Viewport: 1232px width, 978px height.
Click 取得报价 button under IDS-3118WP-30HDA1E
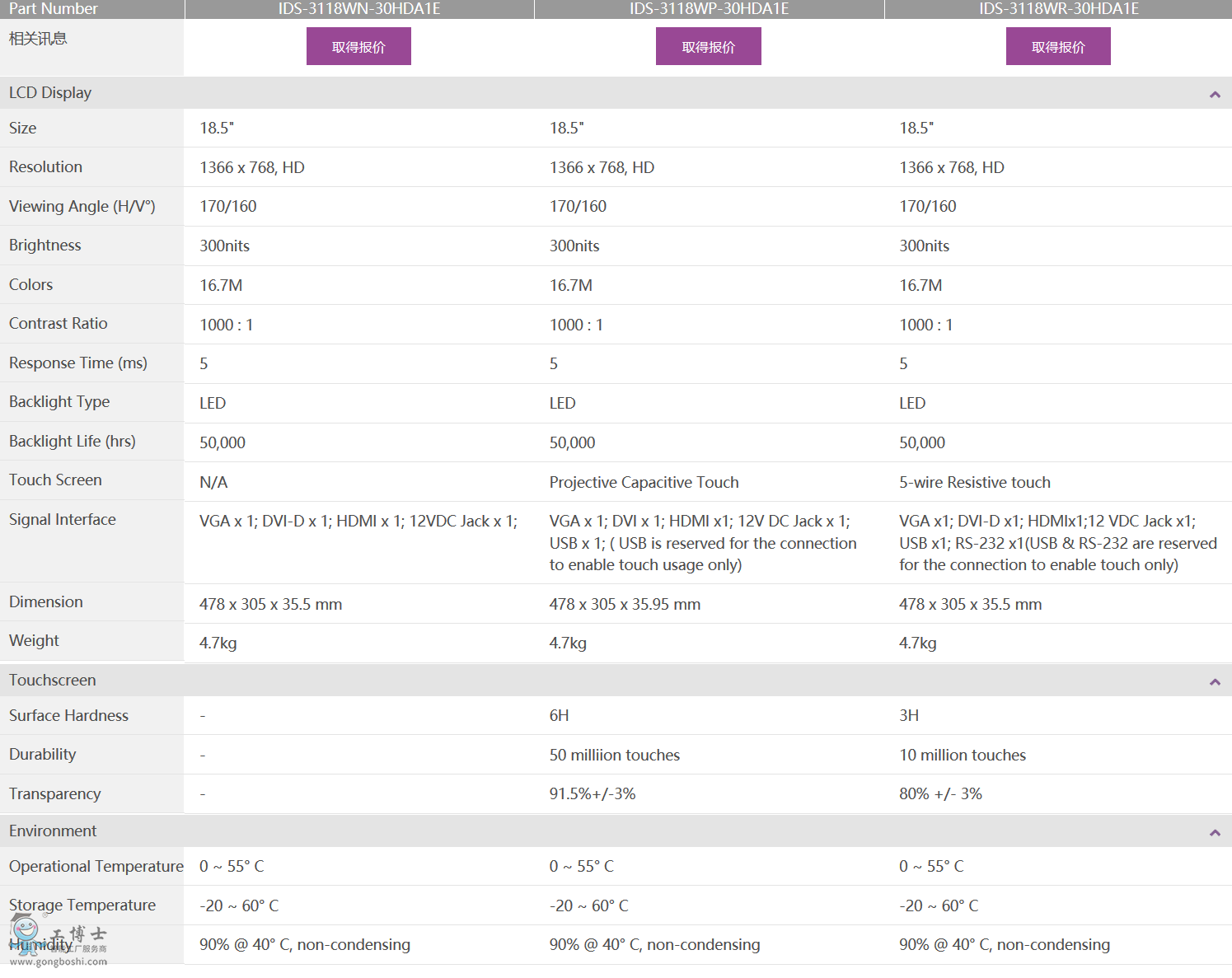(708, 47)
